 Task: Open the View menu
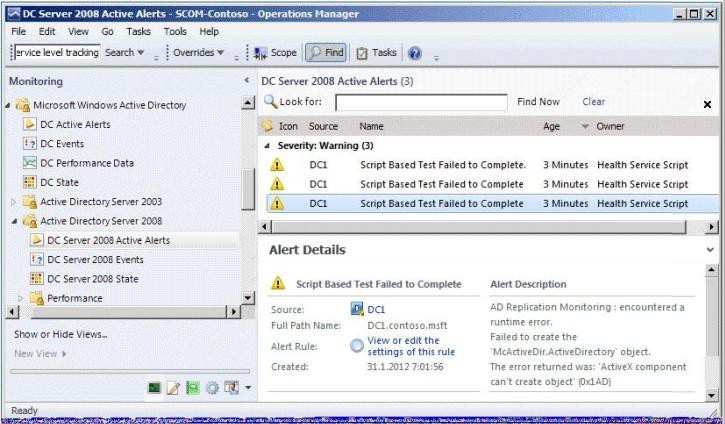pyautogui.click(x=78, y=31)
